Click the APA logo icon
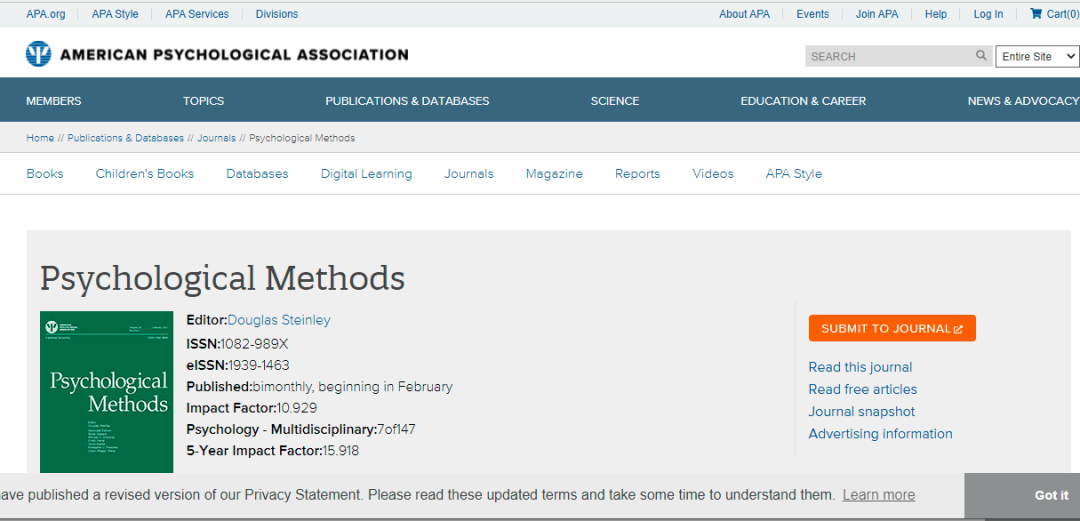Viewport: 1080px width, 521px height. tap(38, 55)
